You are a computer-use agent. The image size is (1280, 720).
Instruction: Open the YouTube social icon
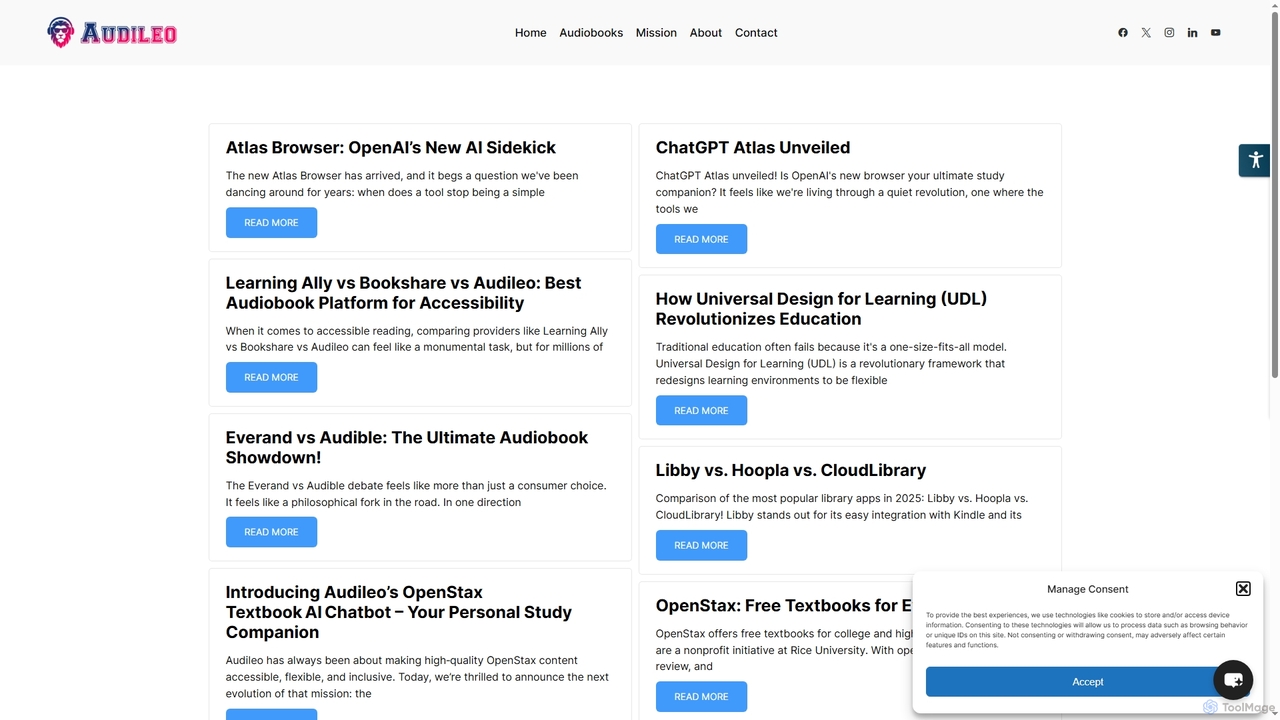1216,33
